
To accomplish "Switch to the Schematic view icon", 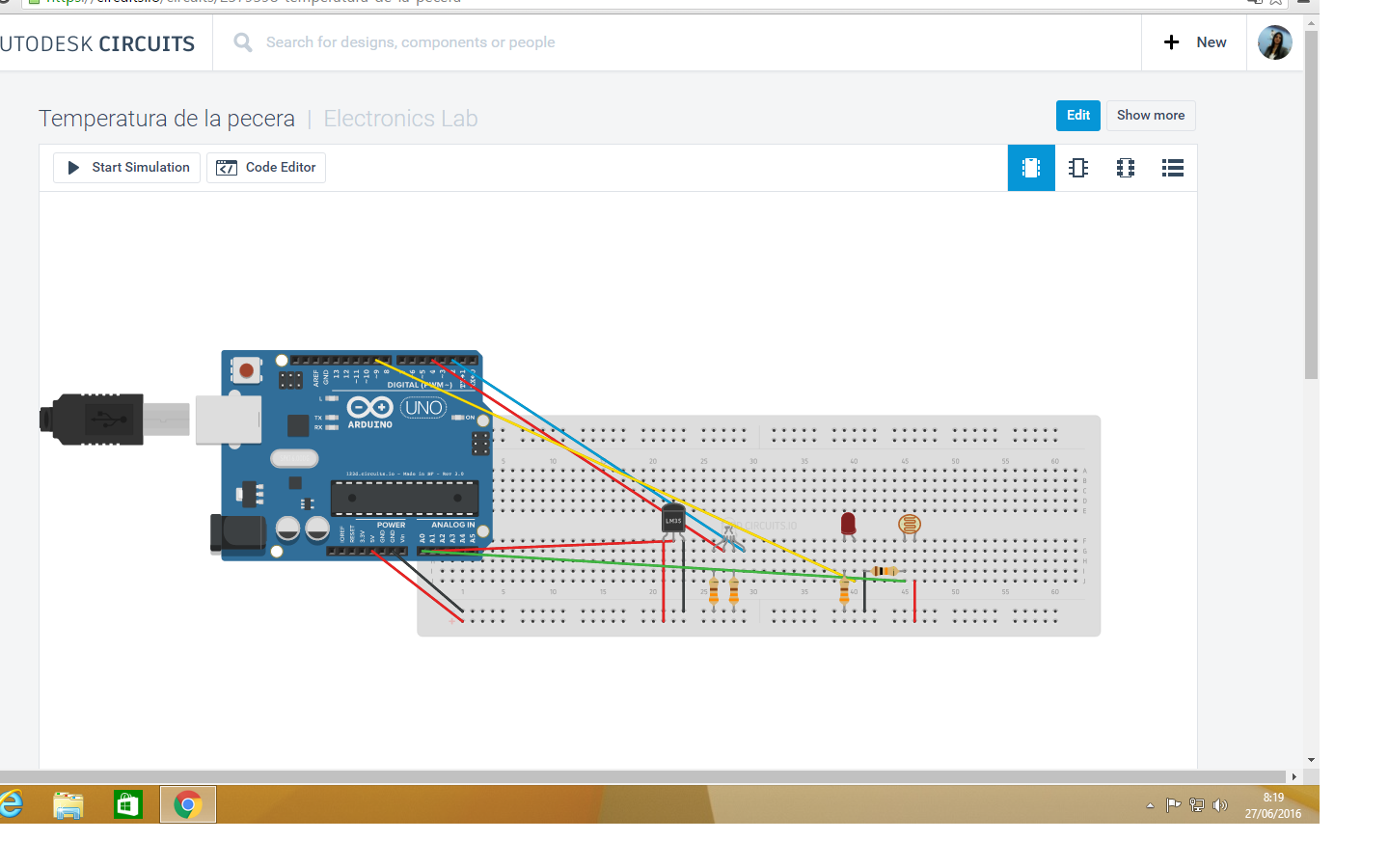I will click(1077, 167).
